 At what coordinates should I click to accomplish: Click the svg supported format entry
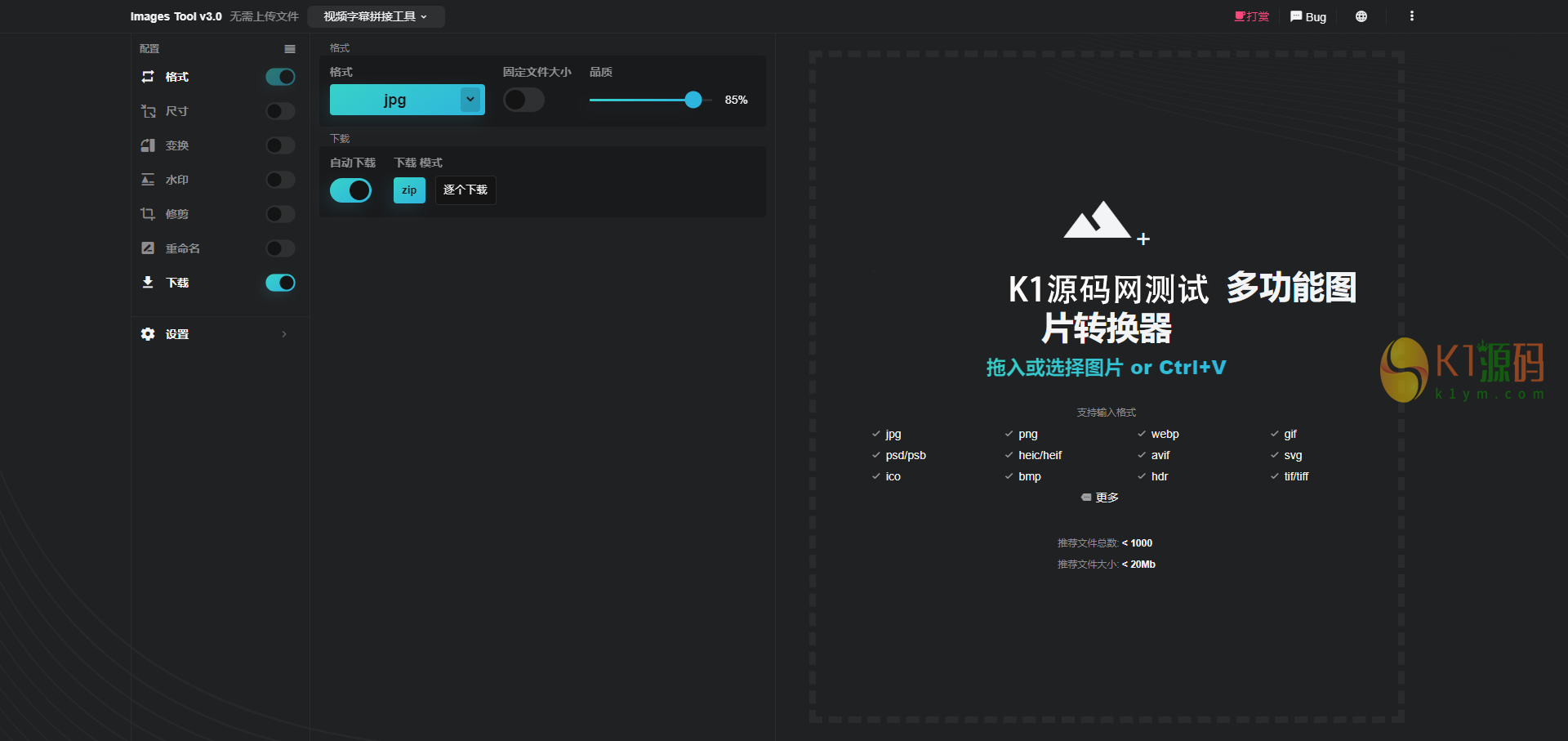tap(1286, 455)
